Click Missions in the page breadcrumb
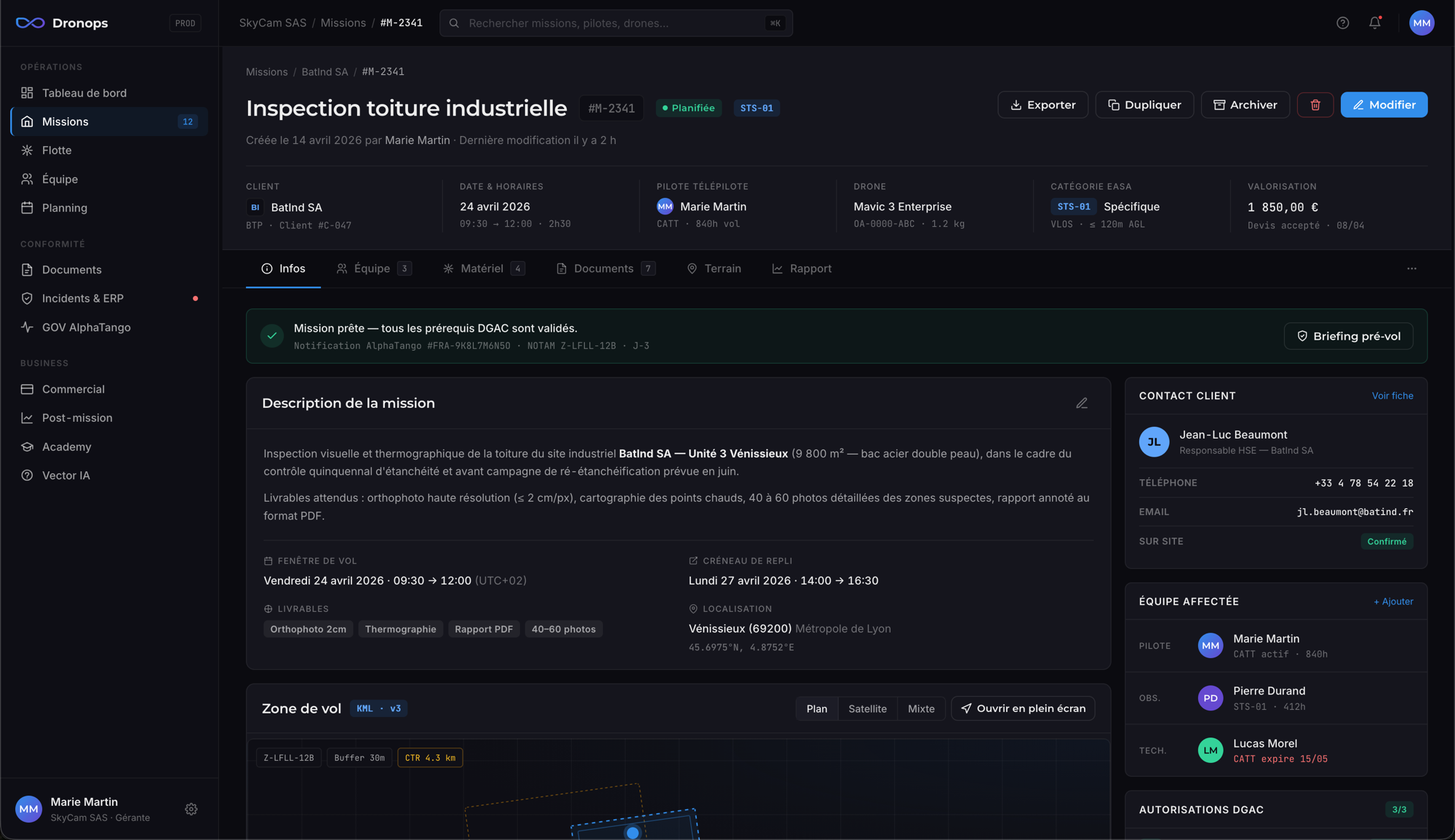This screenshot has width=1455, height=840. click(x=267, y=72)
